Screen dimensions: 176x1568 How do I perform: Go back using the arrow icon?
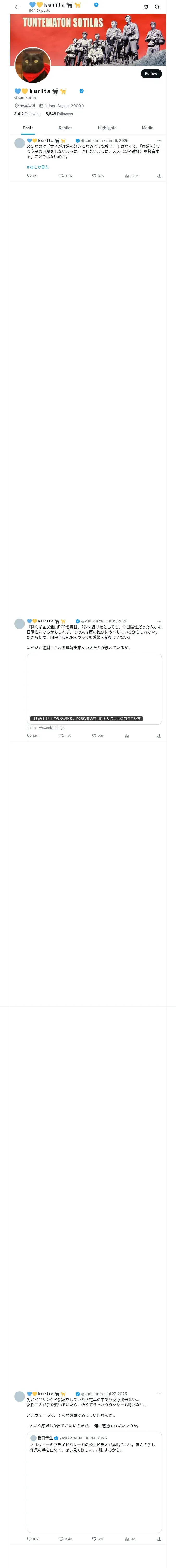17,7
